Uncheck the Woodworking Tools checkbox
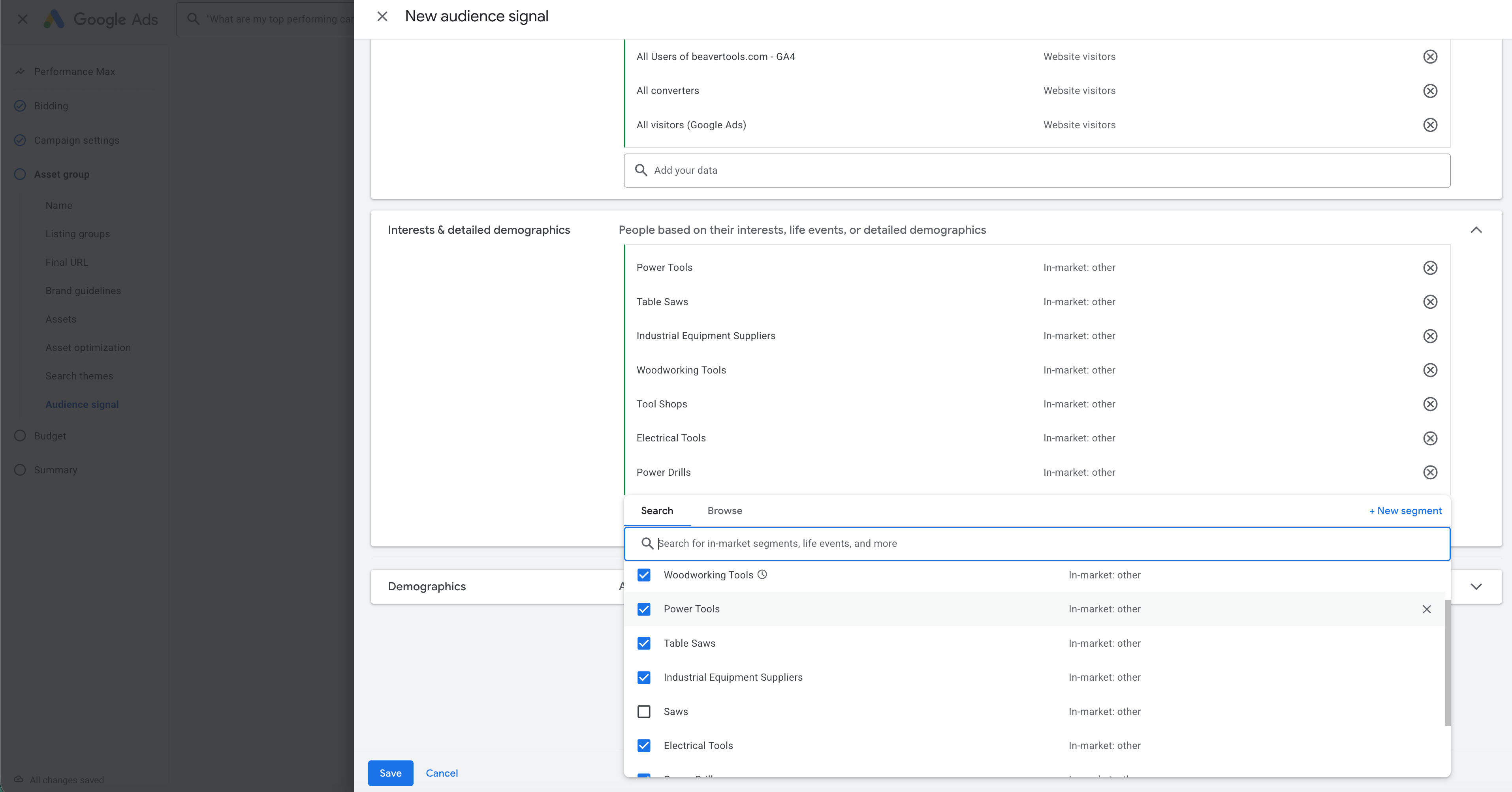This screenshot has height=792, width=1512. point(644,575)
